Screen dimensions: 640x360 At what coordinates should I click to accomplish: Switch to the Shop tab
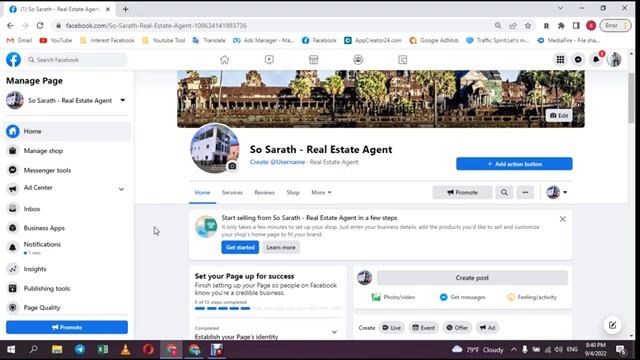293,192
